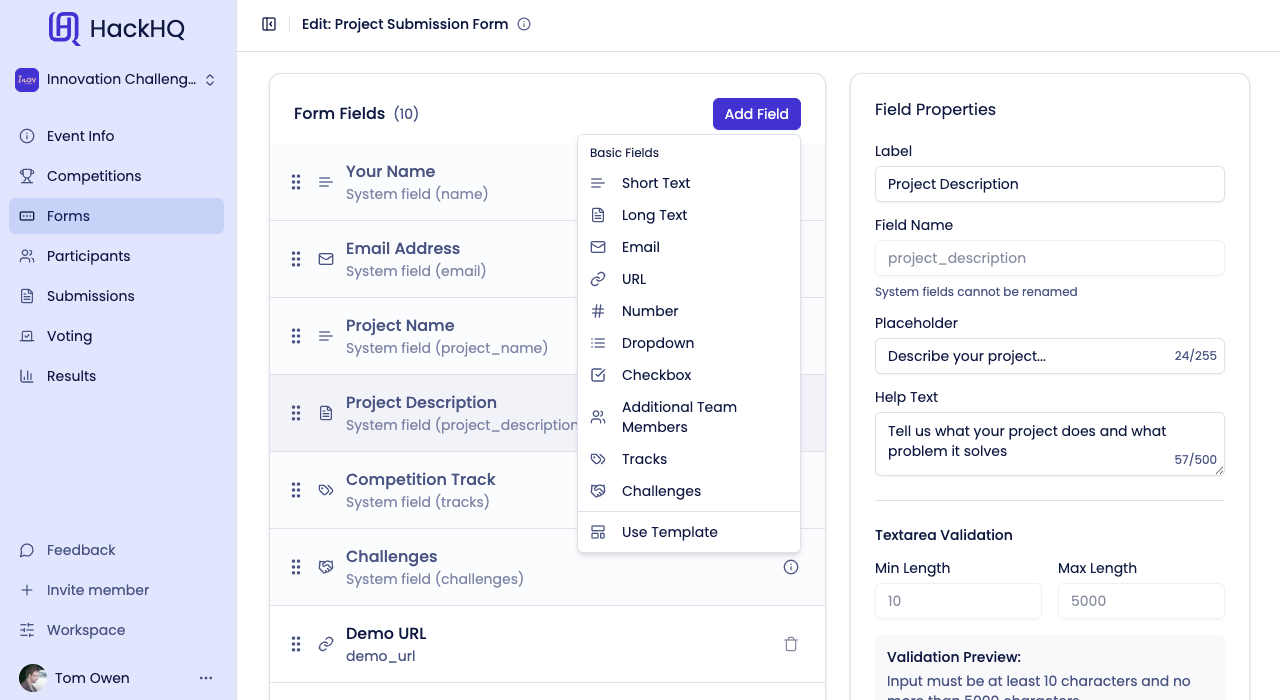Add a Short Text field
This screenshot has width=1280, height=700.
[x=655, y=183]
